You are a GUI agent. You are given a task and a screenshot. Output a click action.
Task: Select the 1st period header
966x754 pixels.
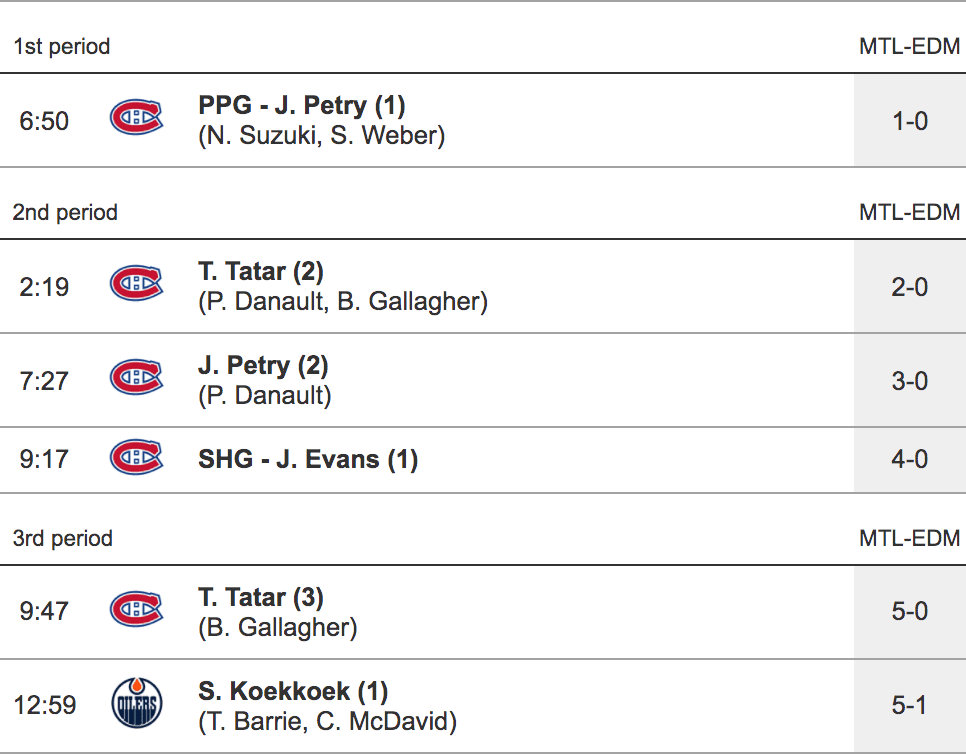pos(62,46)
